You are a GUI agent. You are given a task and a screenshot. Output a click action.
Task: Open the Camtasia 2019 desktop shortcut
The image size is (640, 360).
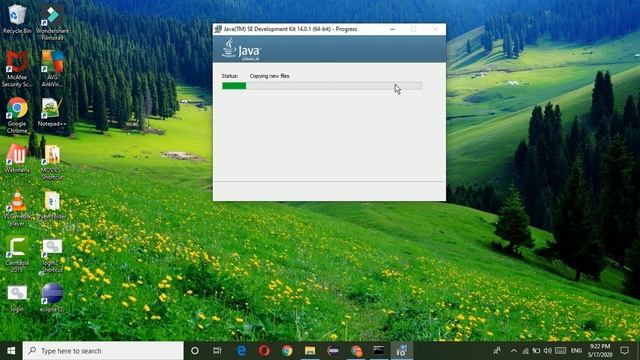pyautogui.click(x=17, y=255)
